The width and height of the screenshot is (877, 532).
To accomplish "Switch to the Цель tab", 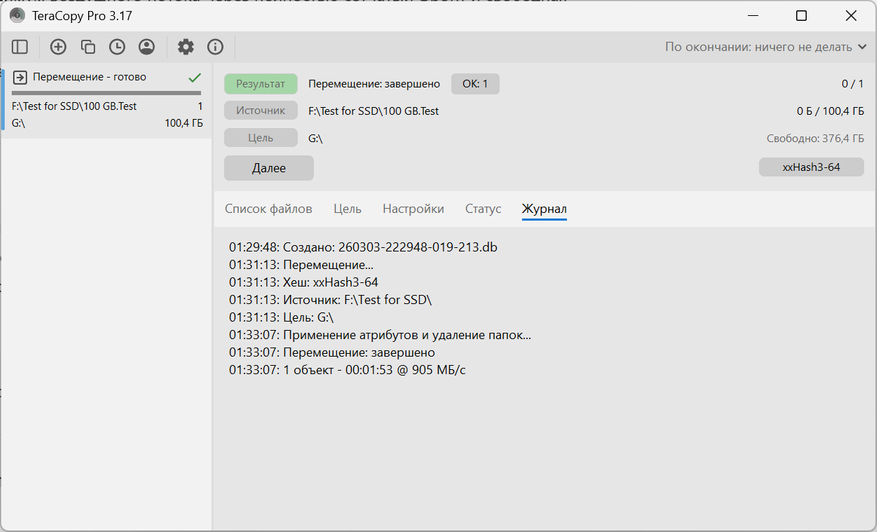I will tap(347, 209).
